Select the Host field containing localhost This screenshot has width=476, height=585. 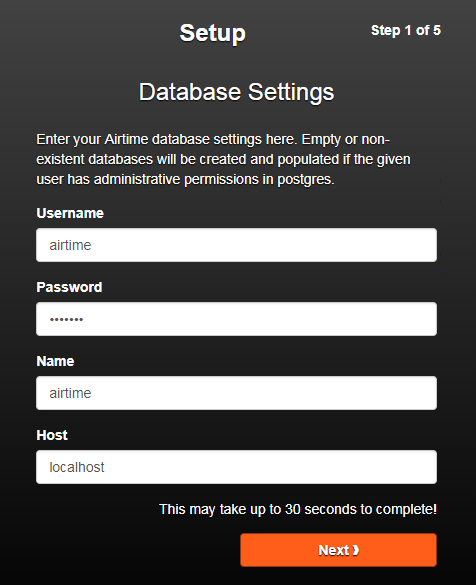click(236, 467)
